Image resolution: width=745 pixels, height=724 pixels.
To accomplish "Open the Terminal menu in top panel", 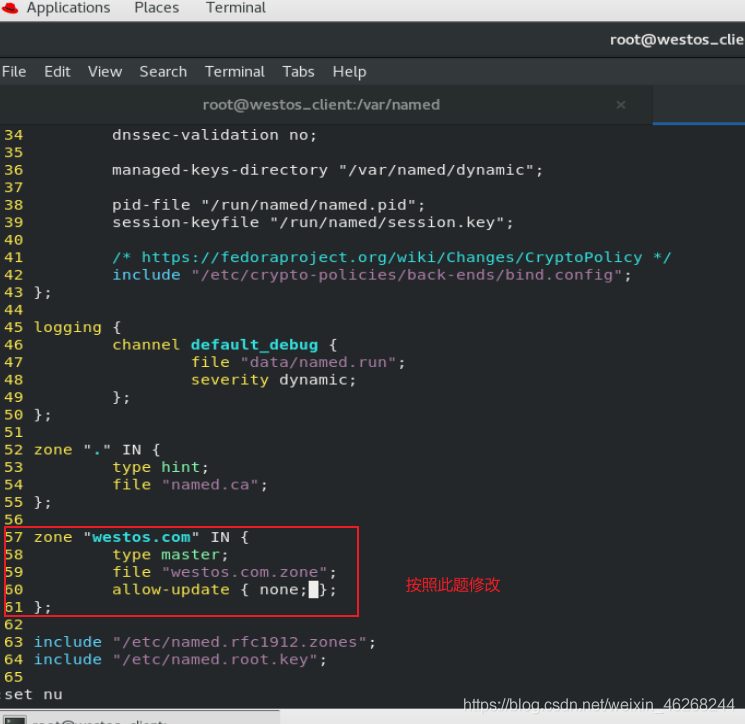I will pyautogui.click(x=236, y=8).
